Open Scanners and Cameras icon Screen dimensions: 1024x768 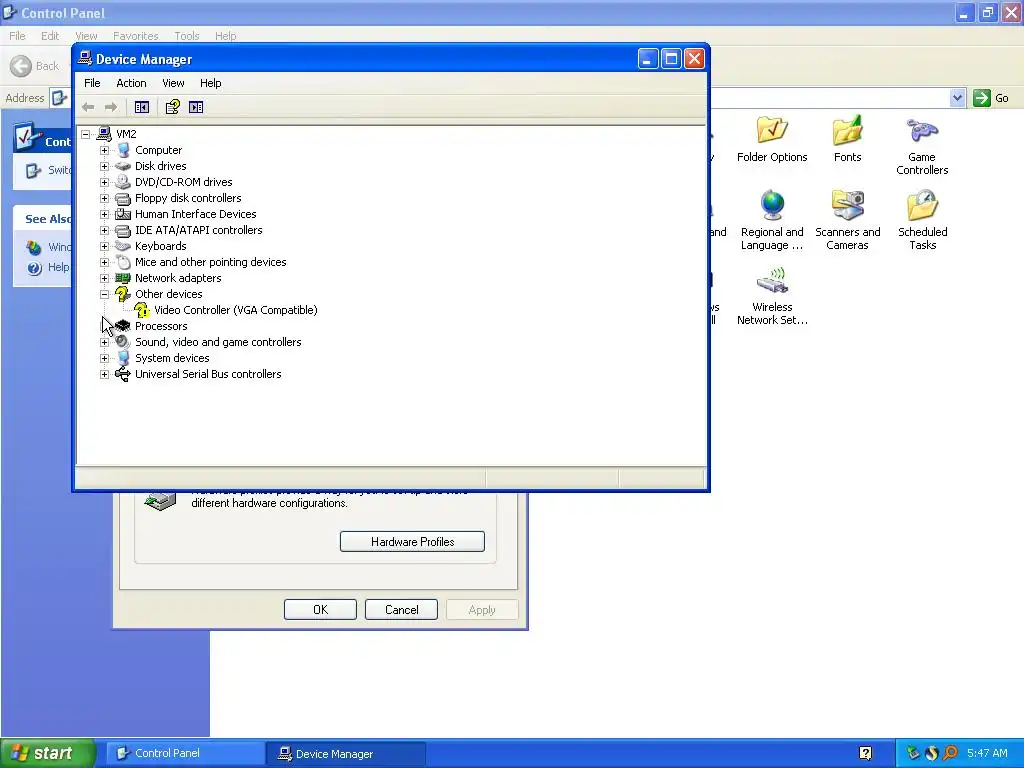coord(847,221)
